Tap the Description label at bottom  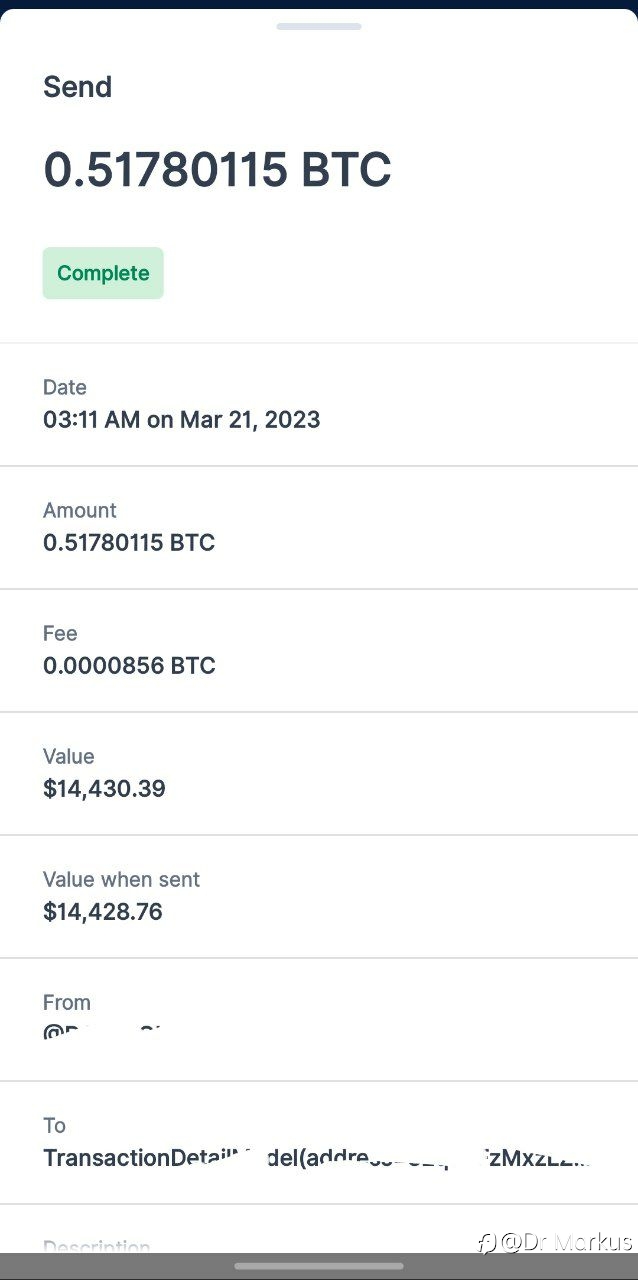tap(97, 1246)
